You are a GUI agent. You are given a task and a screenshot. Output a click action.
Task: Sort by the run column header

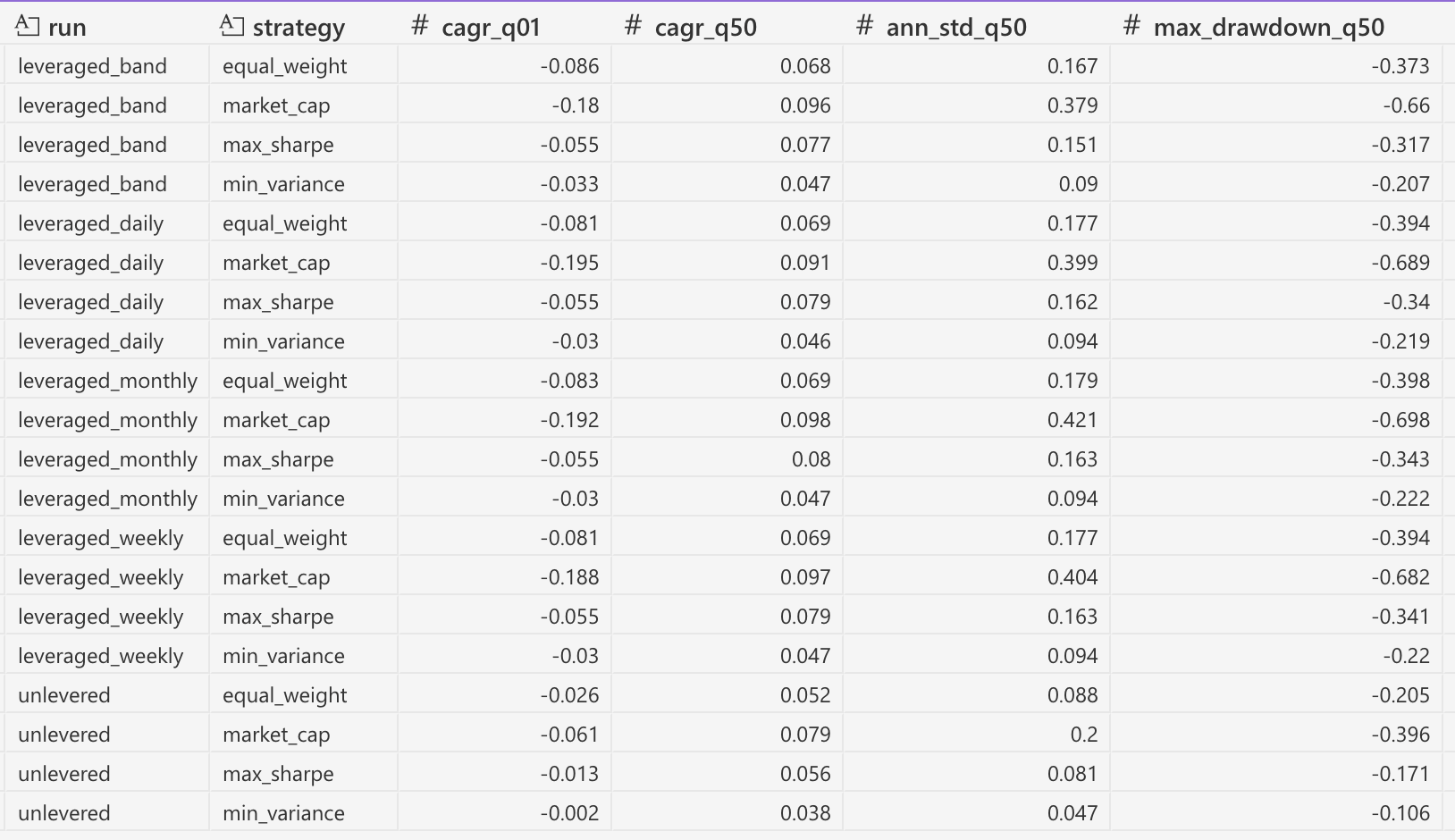[107, 26]
